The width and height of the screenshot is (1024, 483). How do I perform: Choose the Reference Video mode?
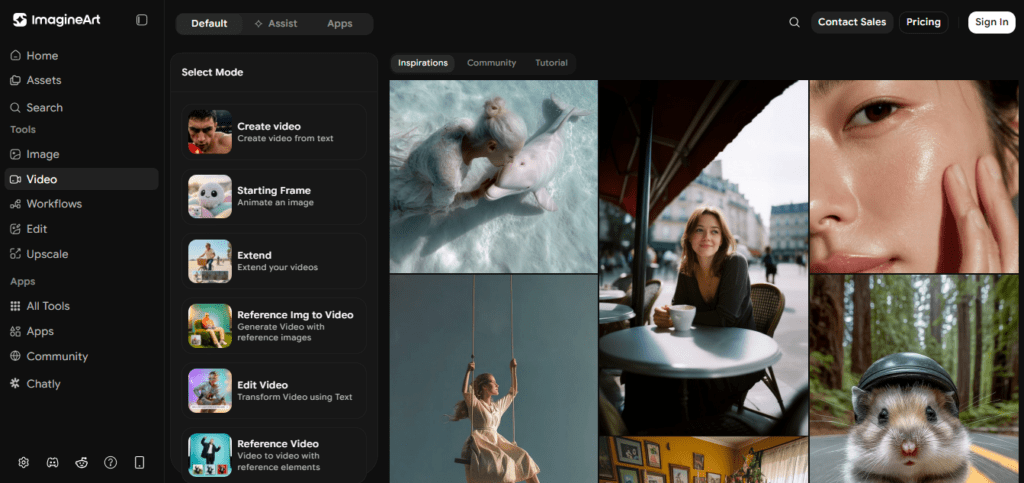274,455
